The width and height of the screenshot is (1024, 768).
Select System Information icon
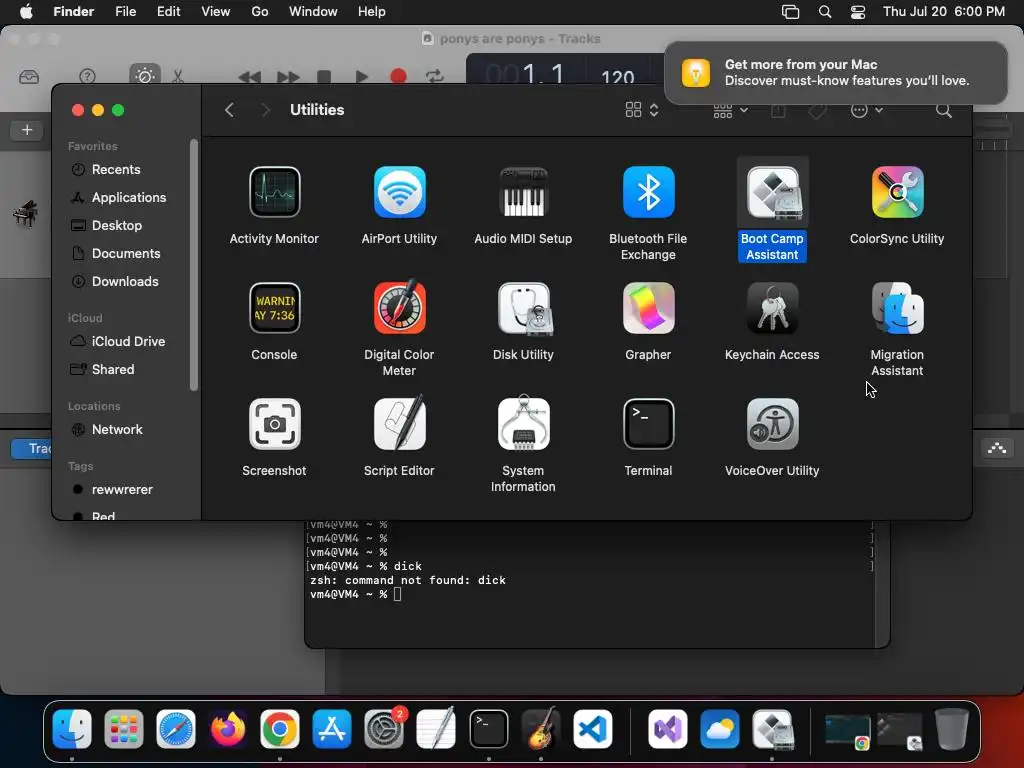[523, 424]
